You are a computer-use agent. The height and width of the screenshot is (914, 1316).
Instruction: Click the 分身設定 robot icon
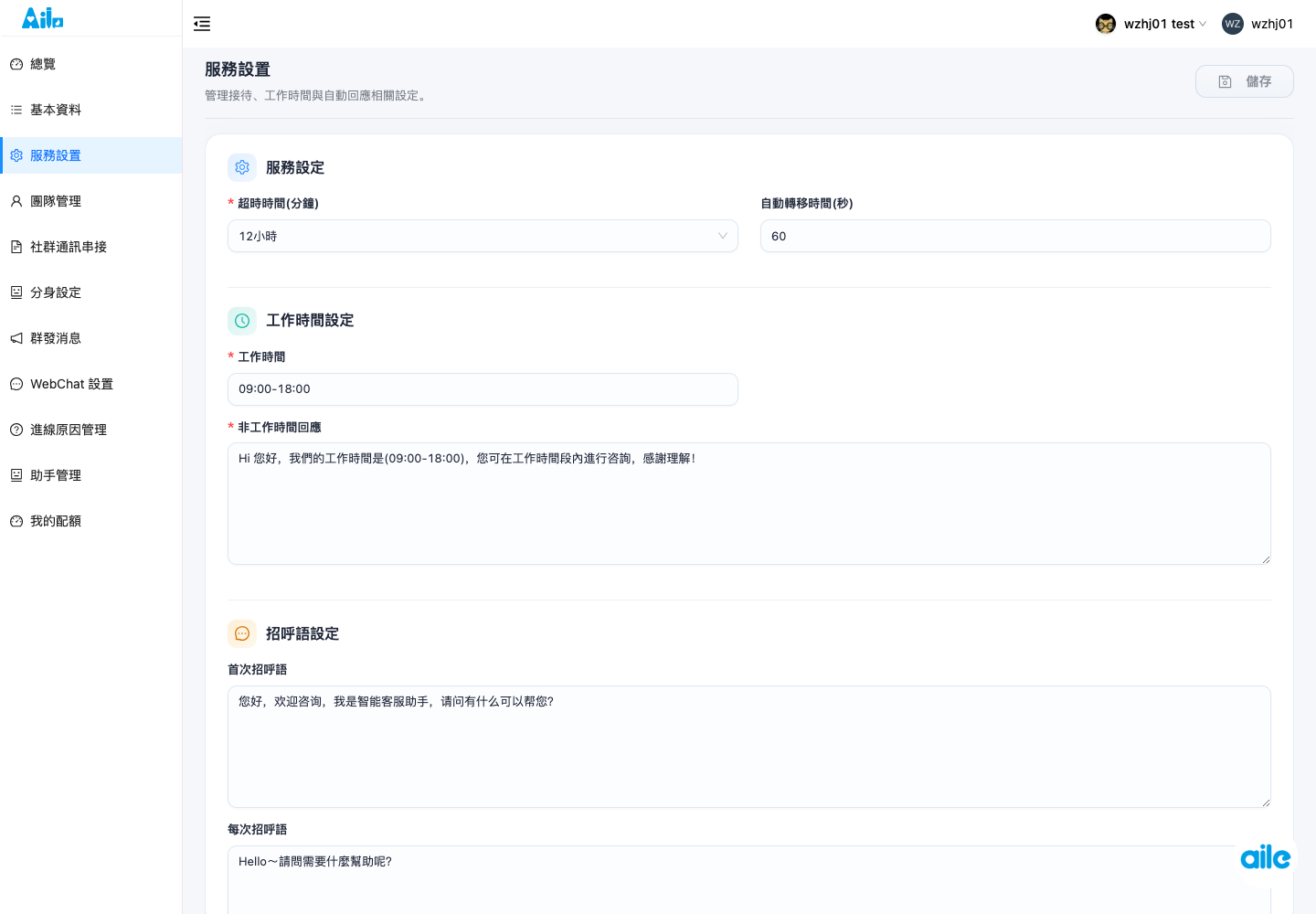(16, 292)
